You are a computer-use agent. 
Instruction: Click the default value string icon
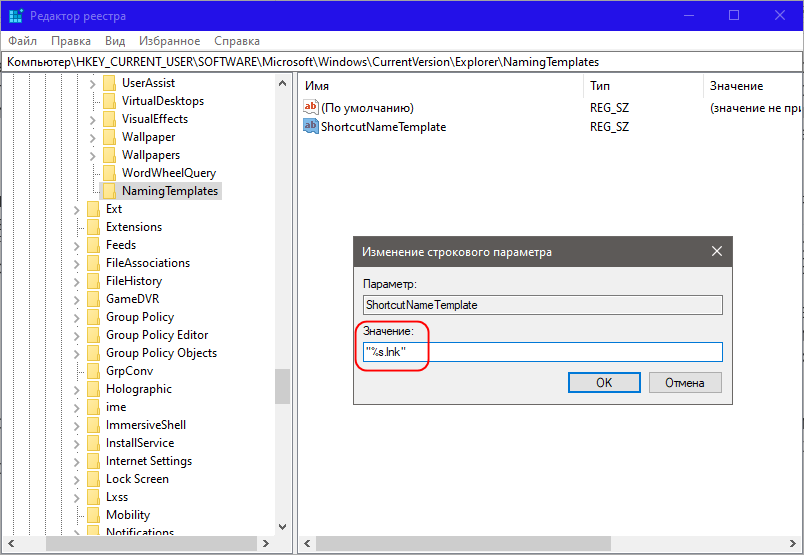[x=311, y=107]
